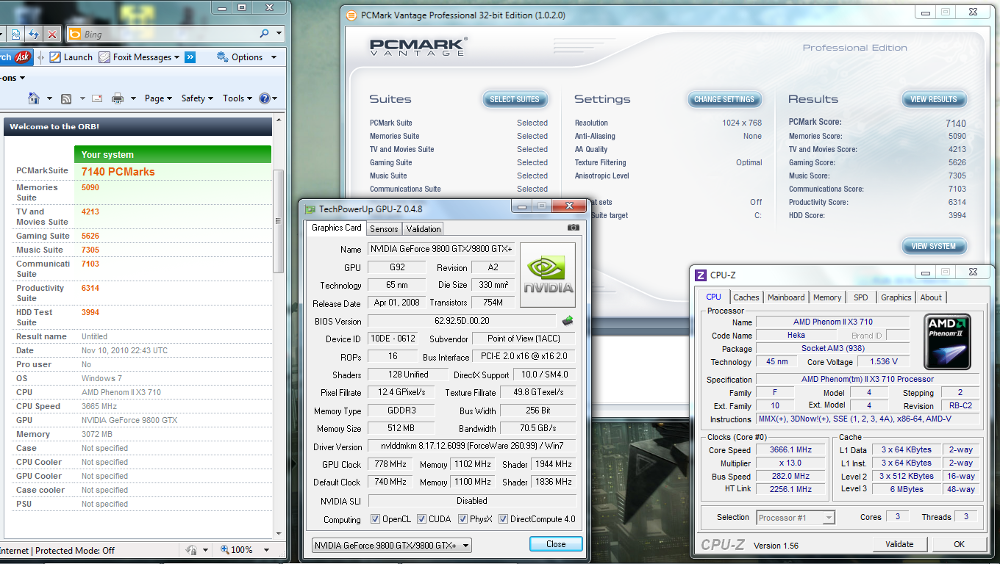The image size is (1000, 564).
Task: Switch to the About tab in CPU-Z
Action: point(930,297)
